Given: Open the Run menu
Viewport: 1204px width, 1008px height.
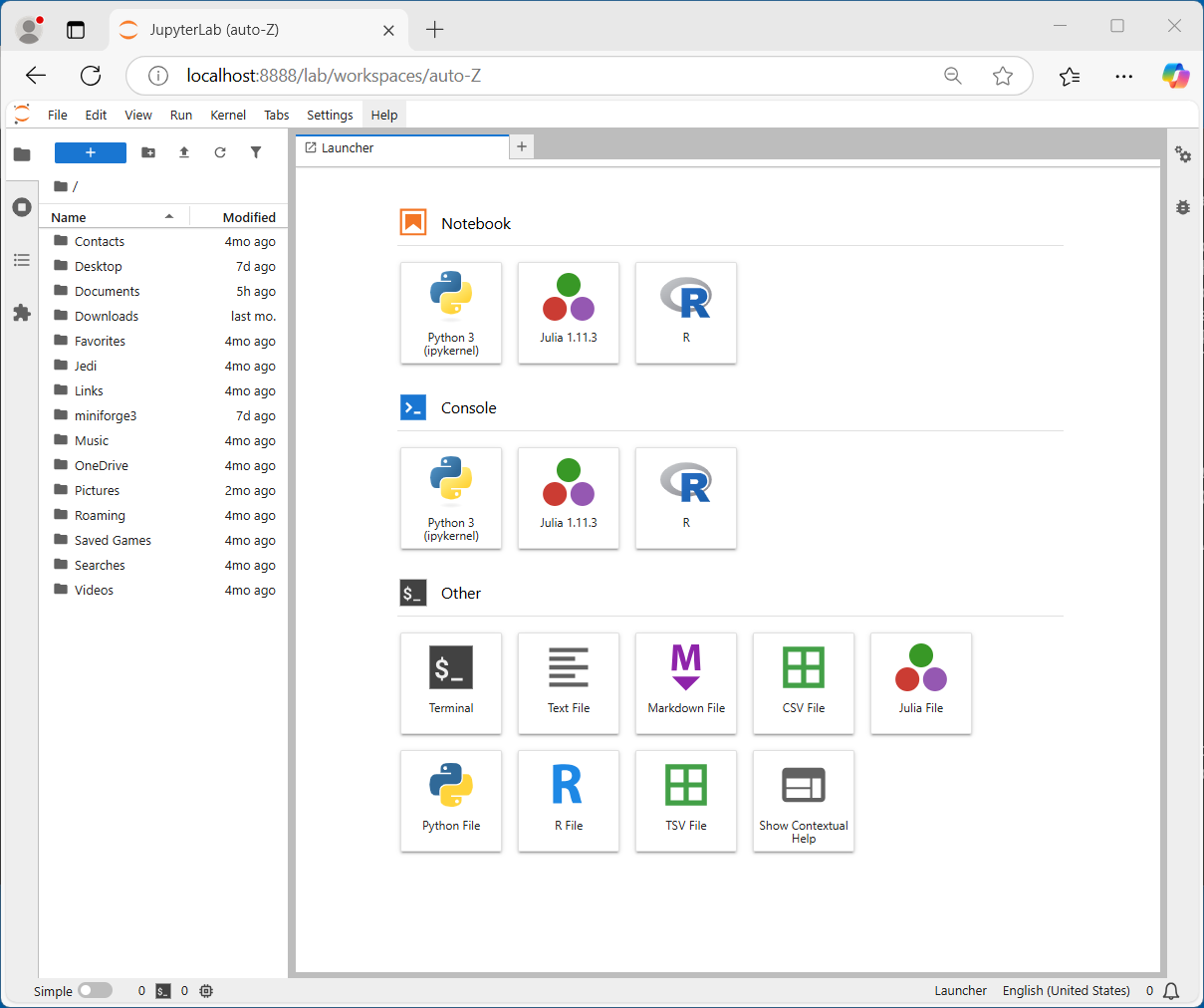Looking at the screenshot, I should click(181, 115).
